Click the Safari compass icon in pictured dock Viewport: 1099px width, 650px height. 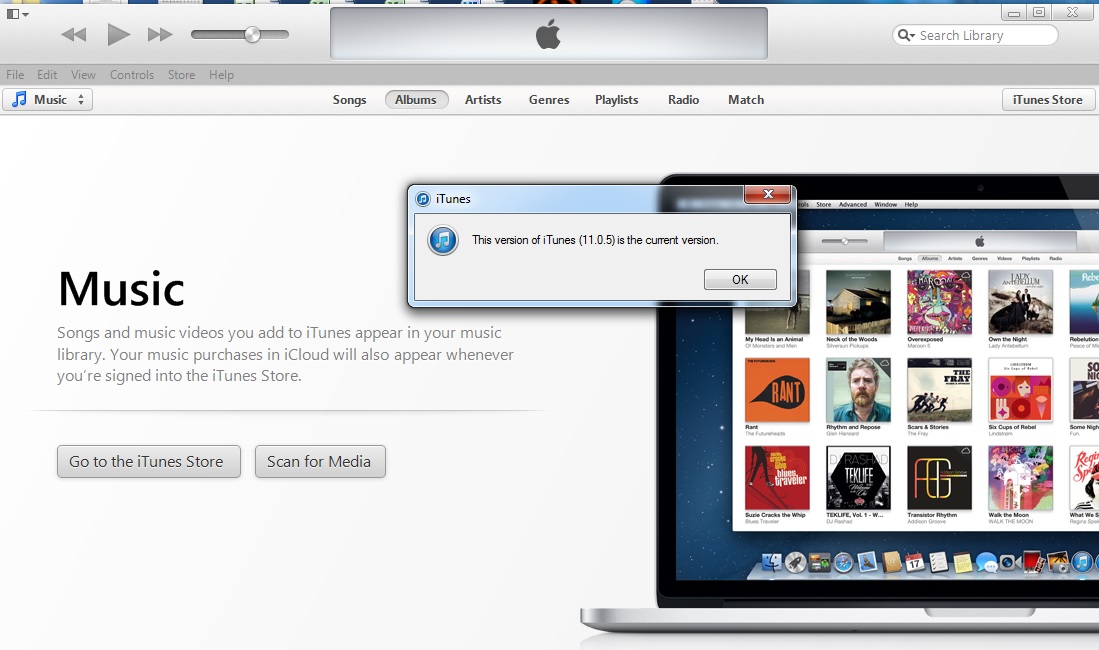pyautogui.click(x=843, y=563)
